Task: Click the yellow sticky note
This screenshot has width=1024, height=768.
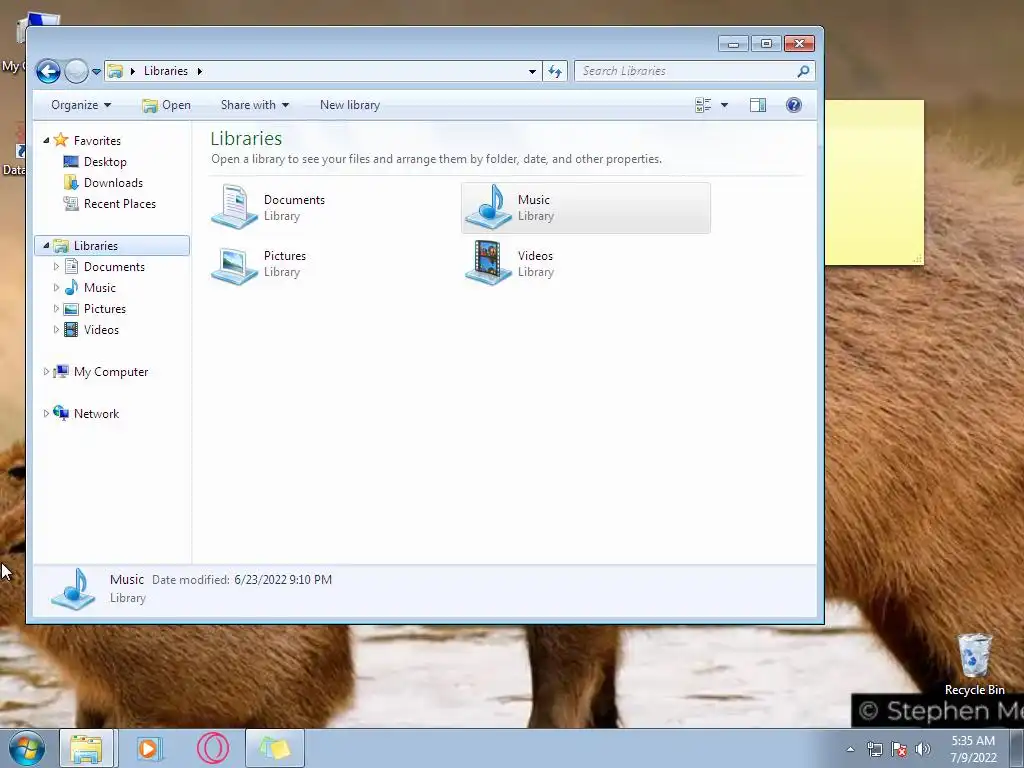Action: (x=874, y=182)
